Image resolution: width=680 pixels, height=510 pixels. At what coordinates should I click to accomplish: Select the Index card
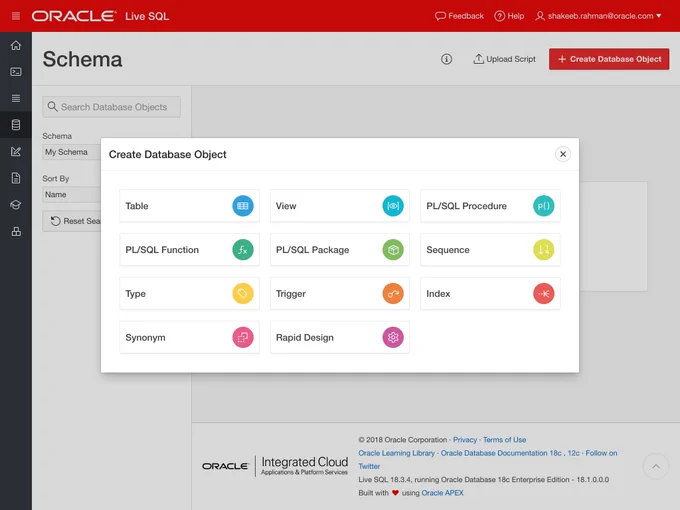(x=490, y=294)
